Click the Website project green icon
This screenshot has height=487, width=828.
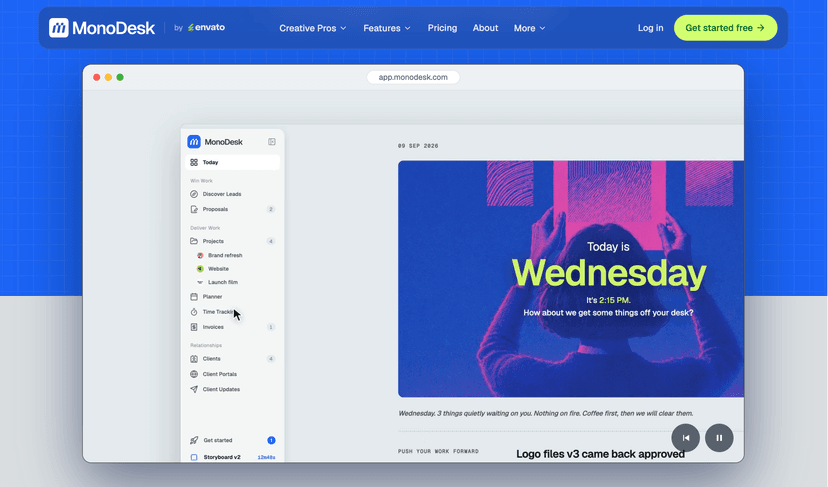pos(200,269)
